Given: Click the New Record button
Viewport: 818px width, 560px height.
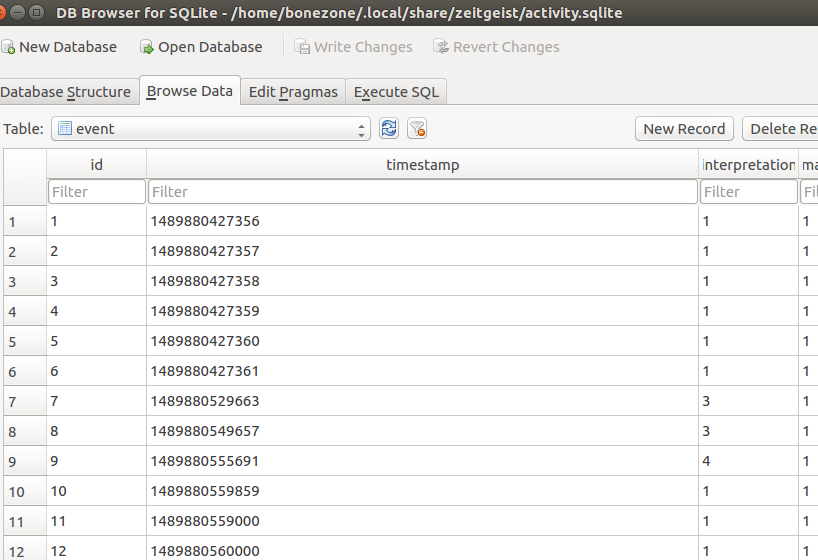Looking at the screenshot, I should [x=684, y=129].
